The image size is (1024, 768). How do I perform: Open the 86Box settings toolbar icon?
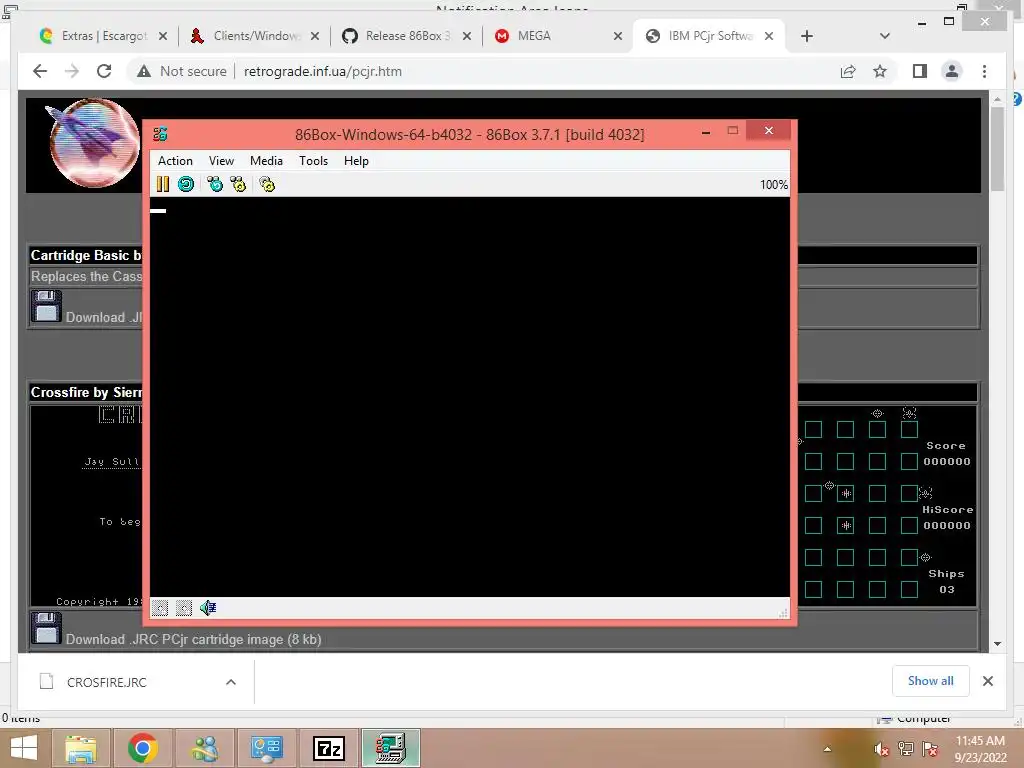coord(267,184)
